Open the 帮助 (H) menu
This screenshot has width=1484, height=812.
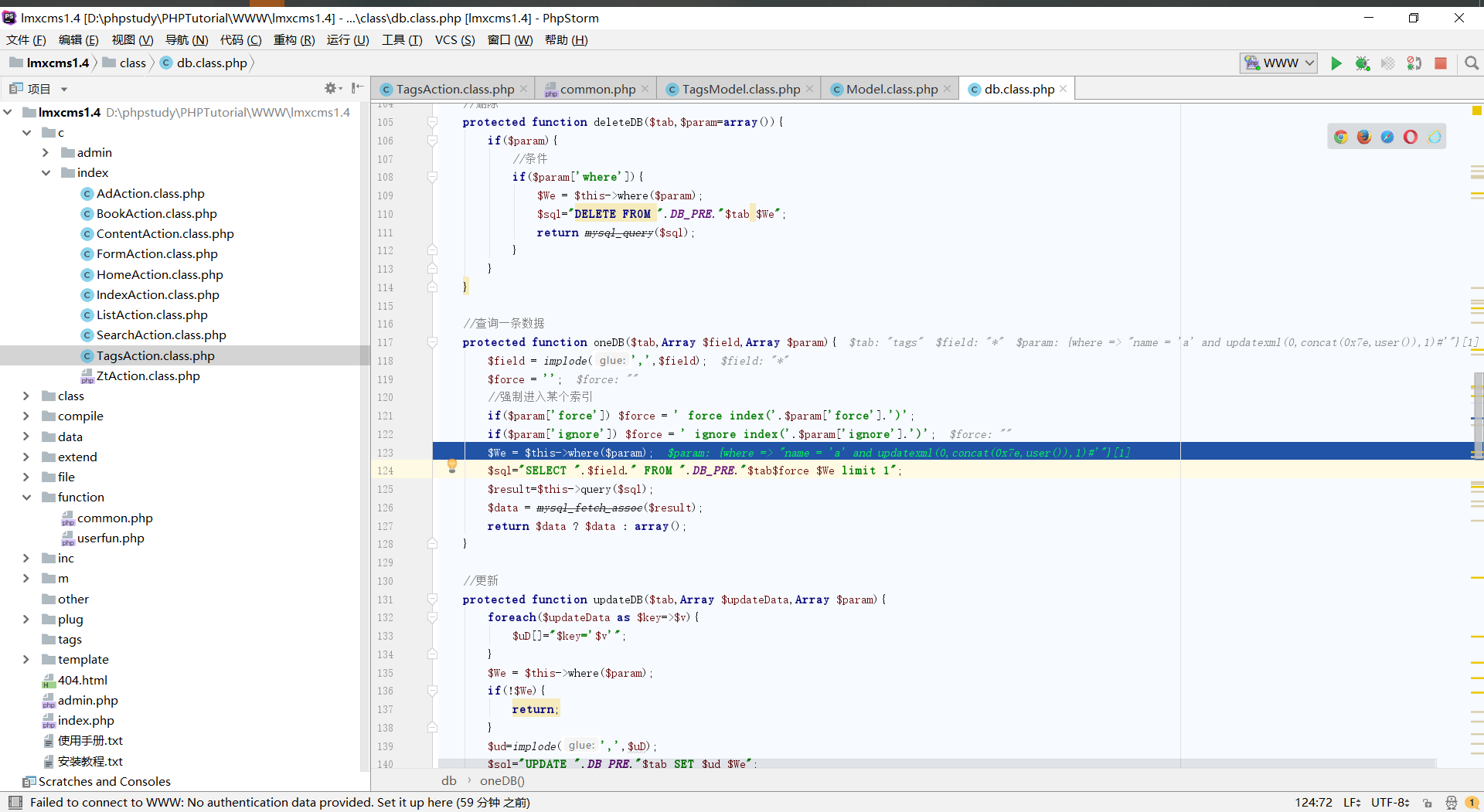click(x=567, y=40)
